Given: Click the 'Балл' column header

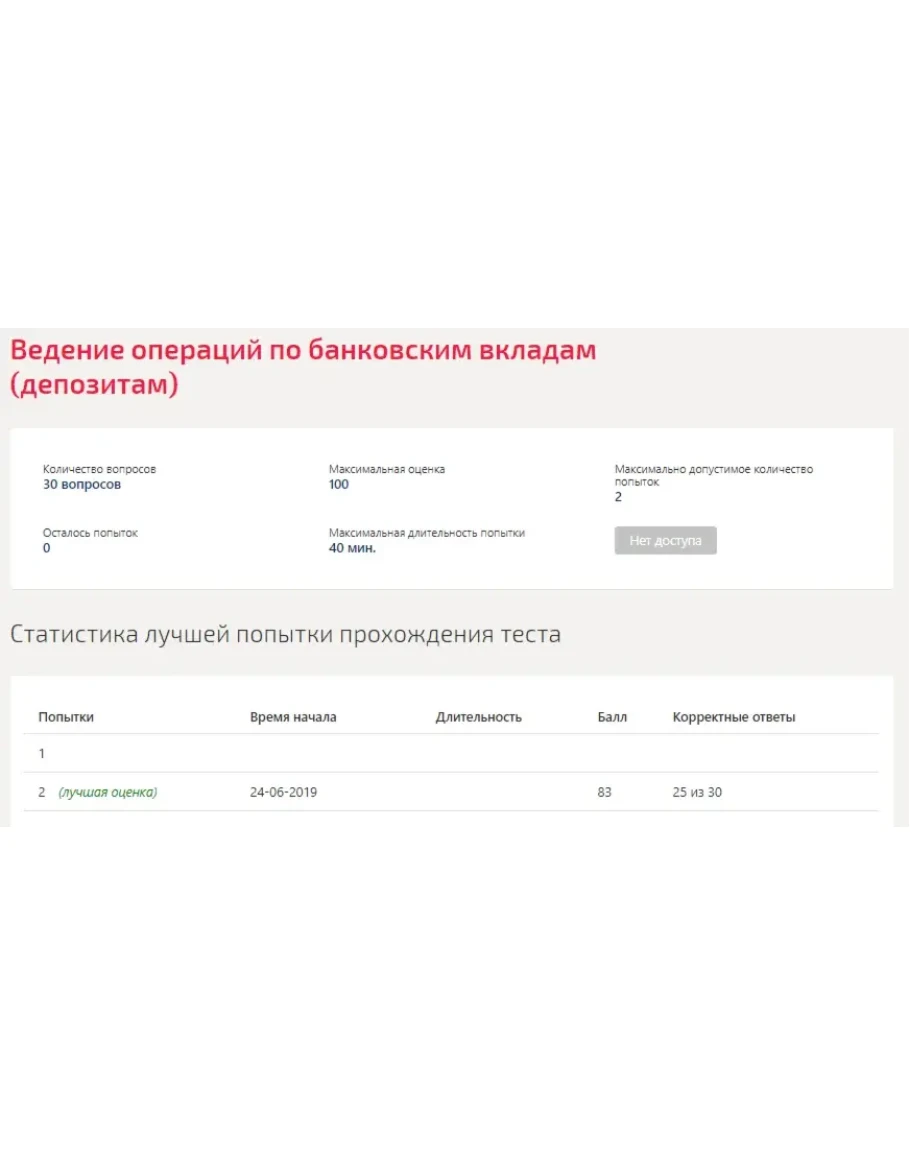Looking at the screenshot, I should pyautogui.click(x=612, y=717).
